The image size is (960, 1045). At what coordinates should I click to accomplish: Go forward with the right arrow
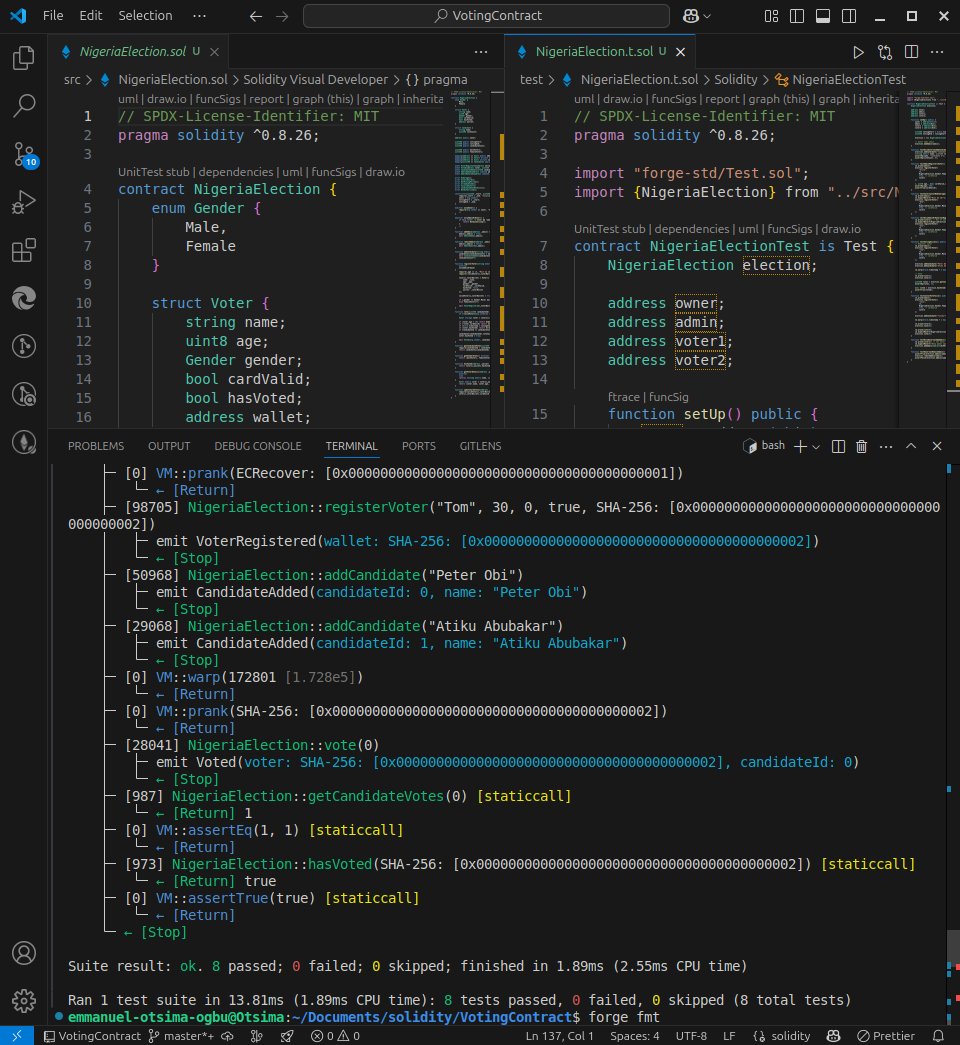(x=282, y=16)
